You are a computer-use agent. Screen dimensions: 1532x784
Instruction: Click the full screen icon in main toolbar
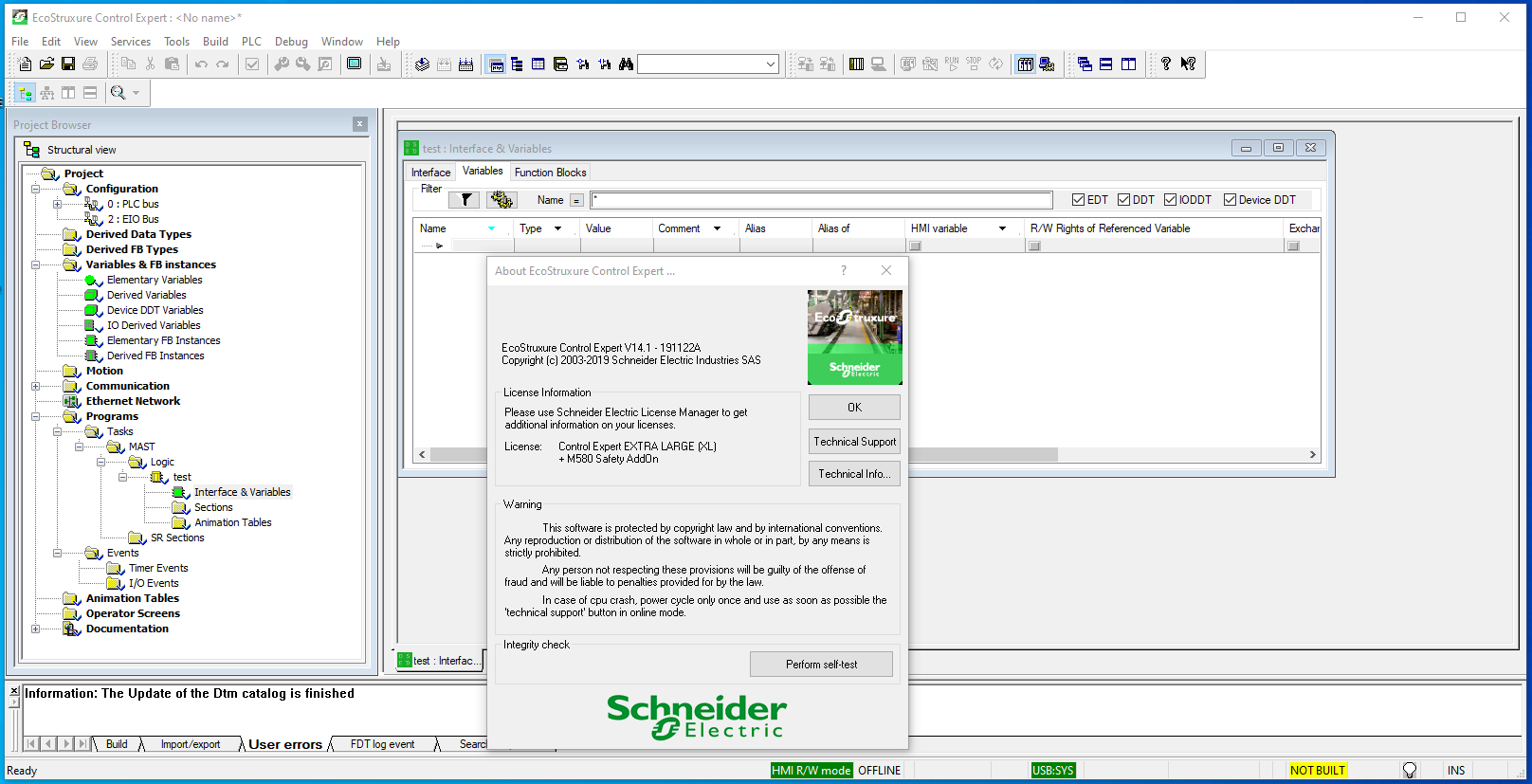click(354, 64)
